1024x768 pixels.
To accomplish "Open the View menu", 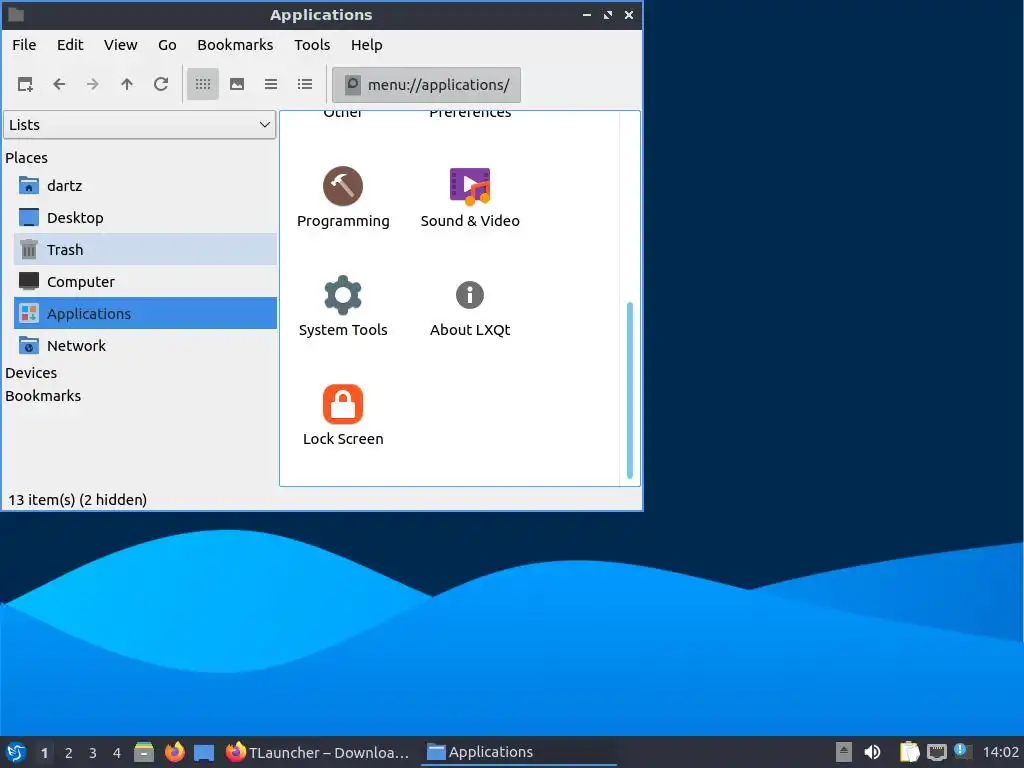I will pos(121,45).
